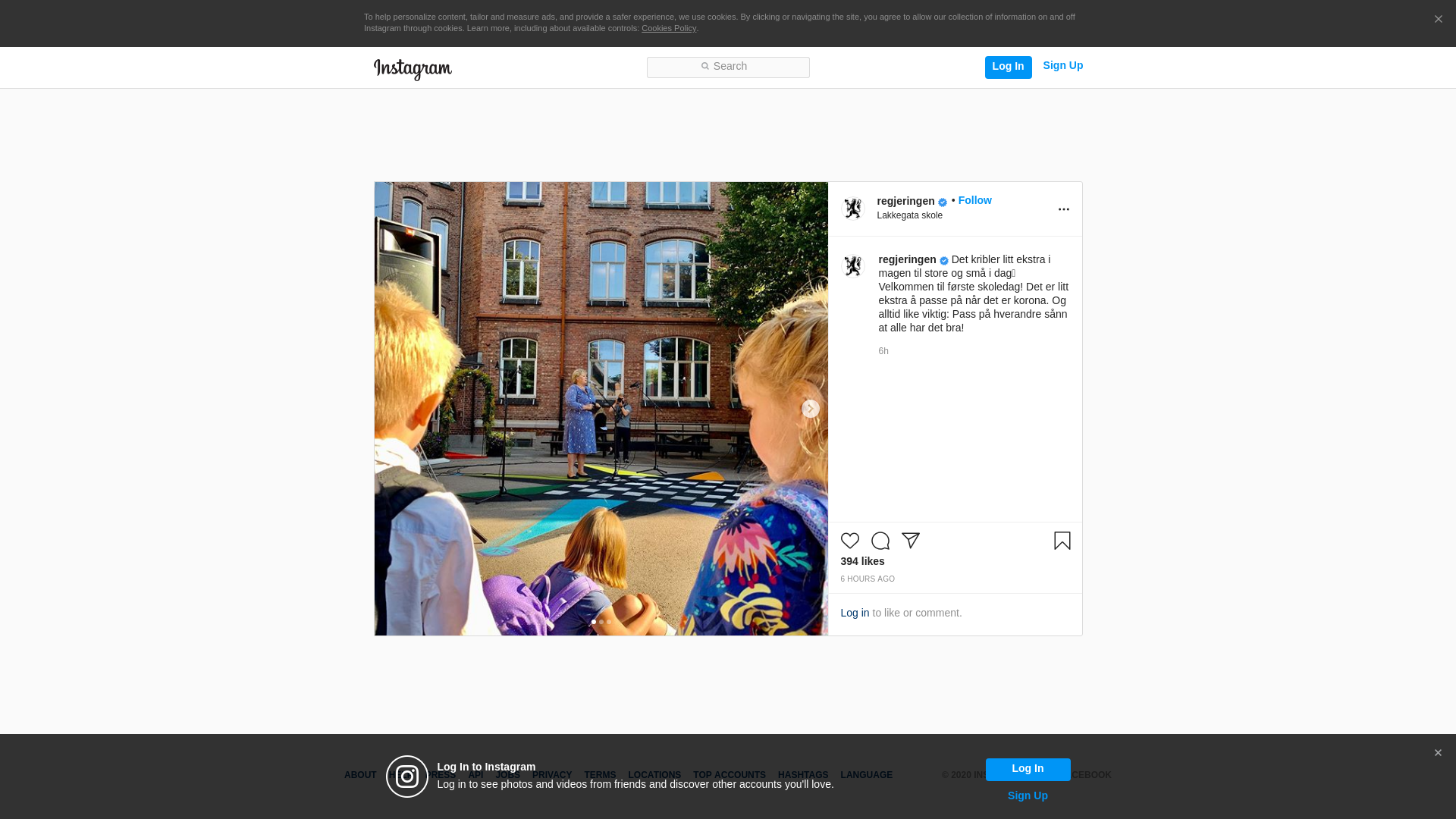Click the blue Log In button in header
Image resolution: width=1456 pixels, height=819 pixels.
point(1008,67)
